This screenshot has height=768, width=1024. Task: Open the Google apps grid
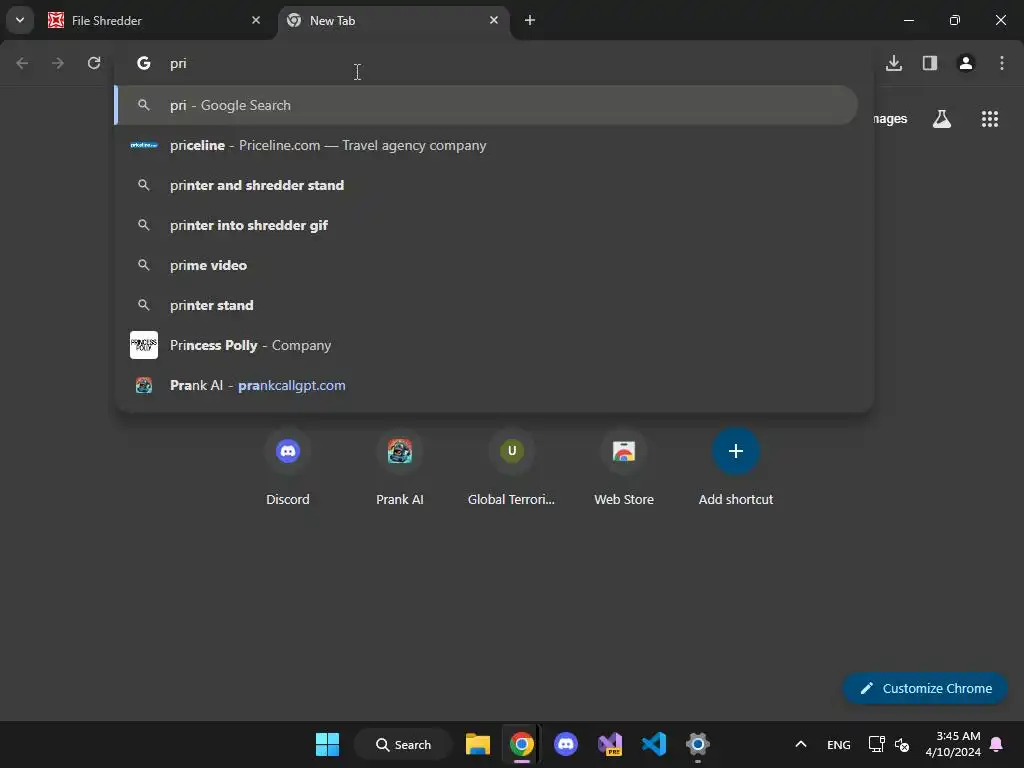click(x=989, y=119)
